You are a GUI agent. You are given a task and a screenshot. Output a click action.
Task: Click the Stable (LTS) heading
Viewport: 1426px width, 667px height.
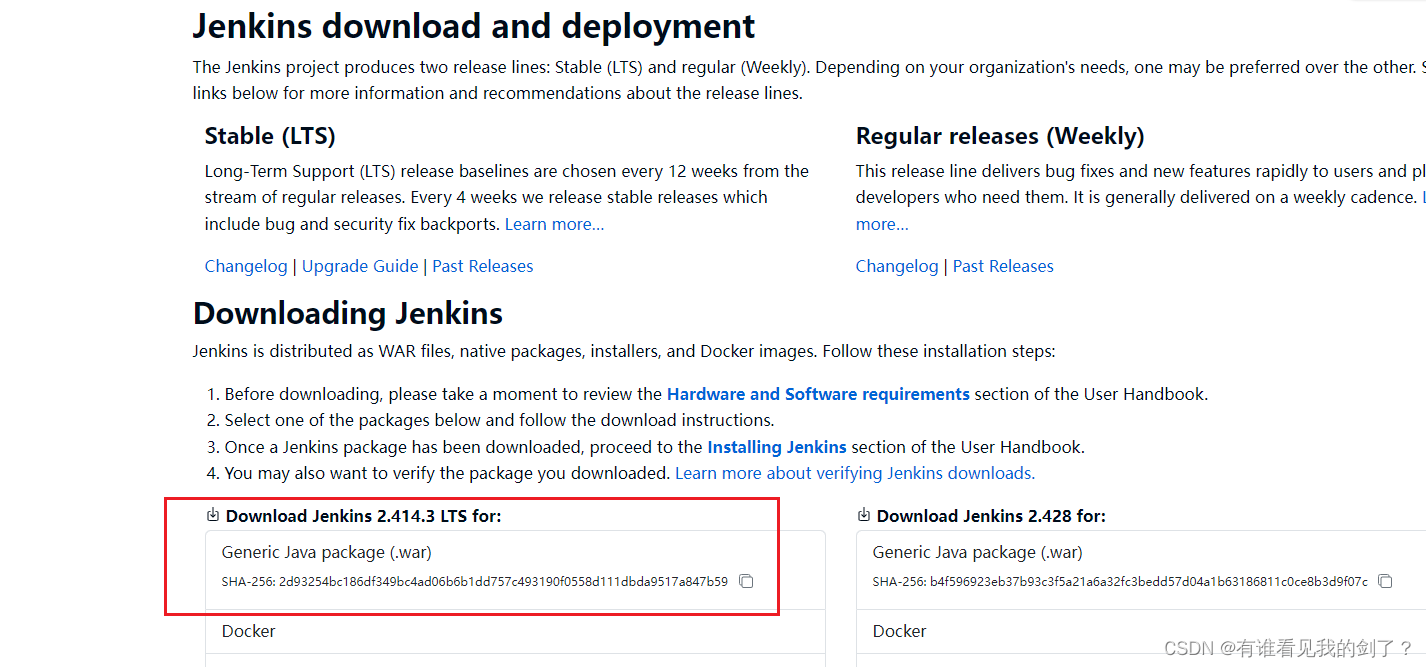click(x=270, y=136)
